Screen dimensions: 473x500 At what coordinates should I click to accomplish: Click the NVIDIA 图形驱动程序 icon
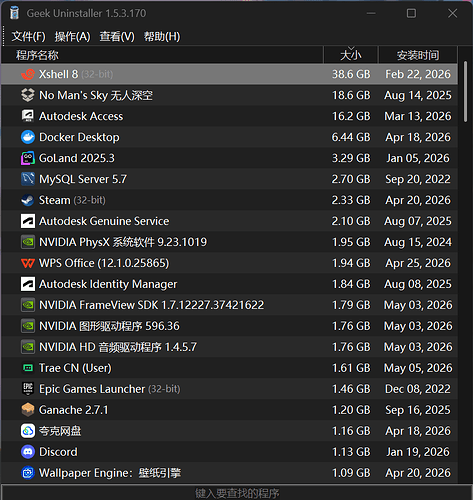pyautogui.click(x=28, y=326)
